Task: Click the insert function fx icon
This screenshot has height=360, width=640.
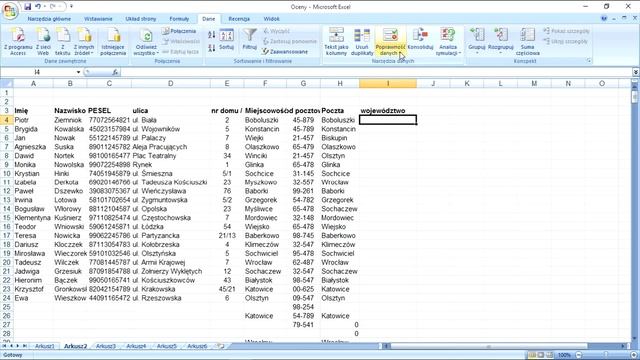Action: [x=115, y=72]
